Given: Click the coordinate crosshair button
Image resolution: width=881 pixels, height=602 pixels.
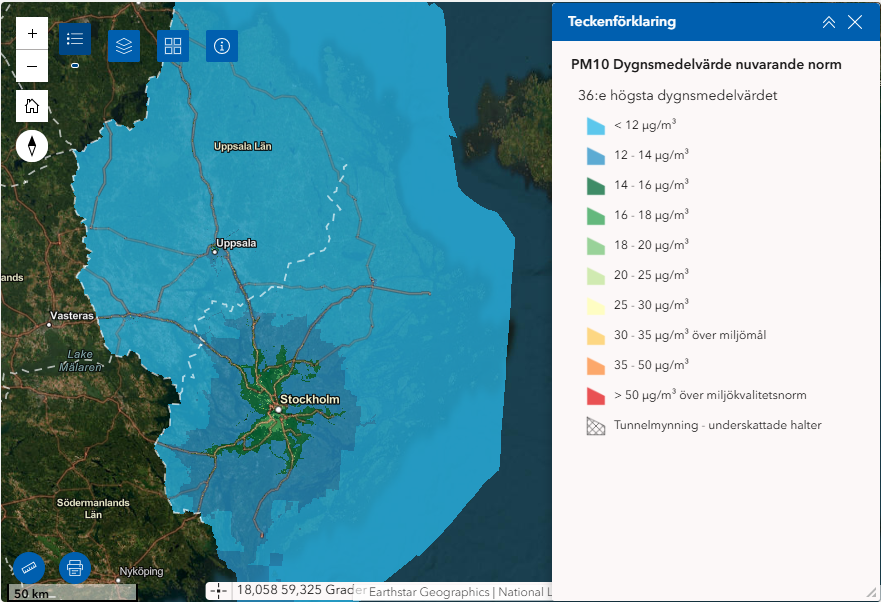Looking at the screenshot, I should tap(218, 591).
